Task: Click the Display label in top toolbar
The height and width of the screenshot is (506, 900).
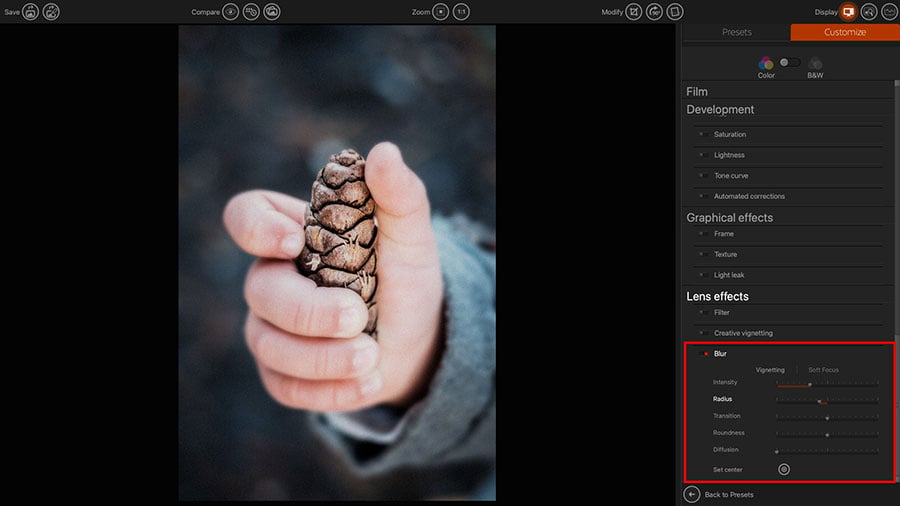Action: 826,11
